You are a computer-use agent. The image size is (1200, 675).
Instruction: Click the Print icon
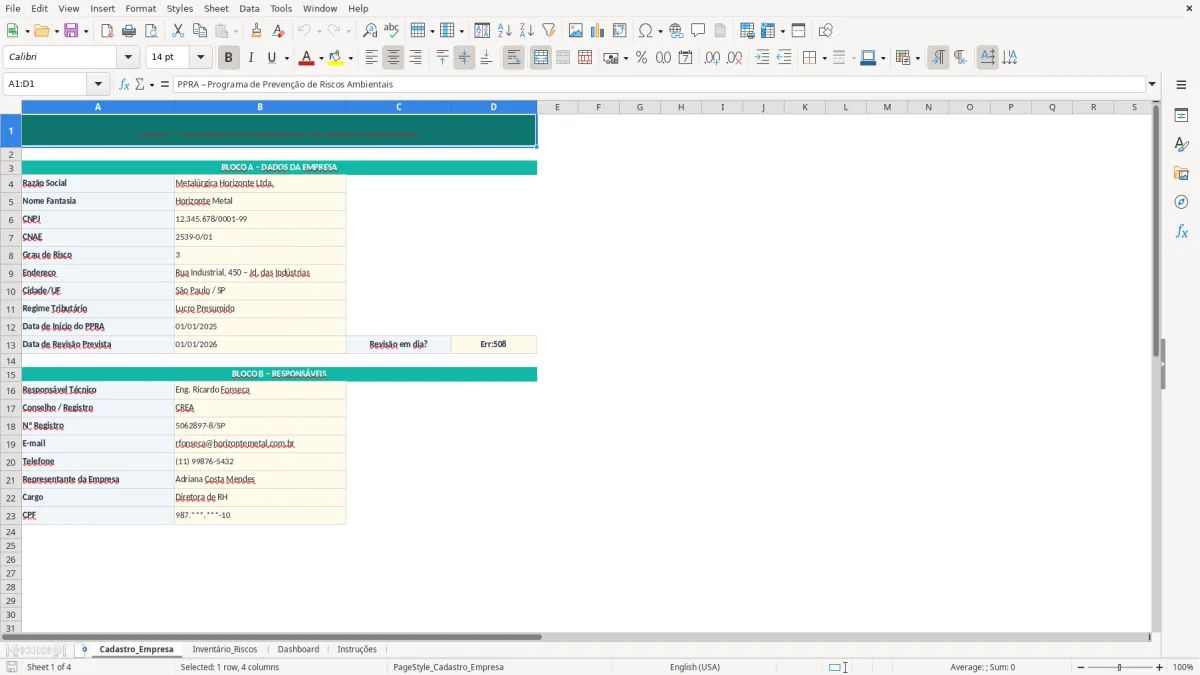click(x=129, y=31)
